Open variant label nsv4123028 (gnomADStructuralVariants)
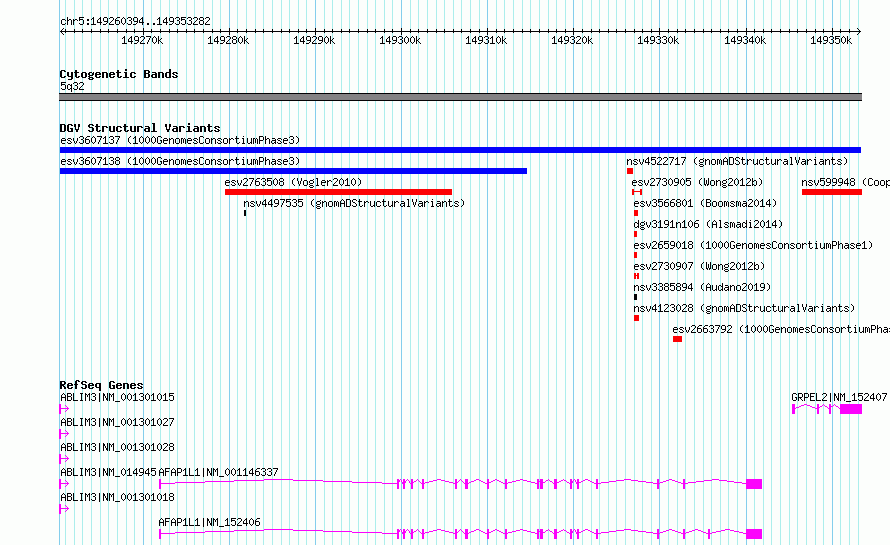The width and height of the screenshot is (890, 545). tap(744, 308)
